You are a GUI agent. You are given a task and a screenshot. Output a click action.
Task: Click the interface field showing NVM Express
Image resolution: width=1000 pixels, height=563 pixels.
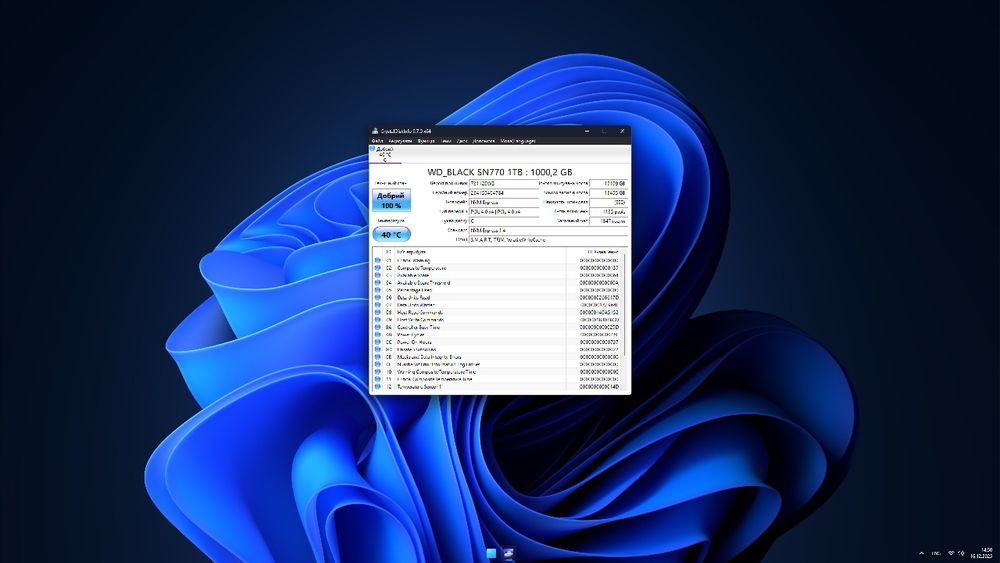[x=504, y=202]
